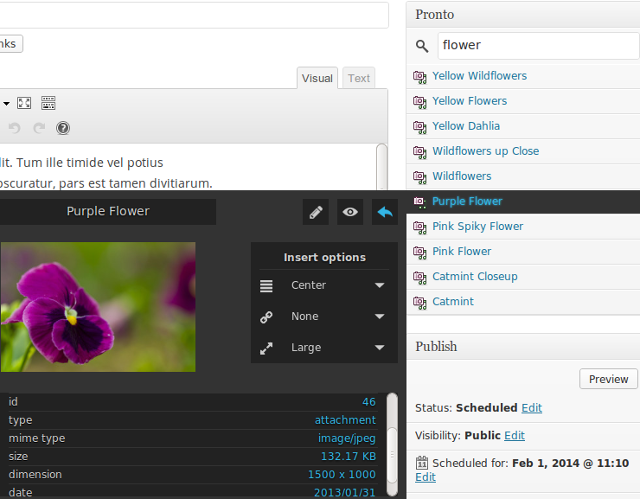
Task: Open Catmint Closeup search result
Action: pyautogui.click(x=475, y=277)
